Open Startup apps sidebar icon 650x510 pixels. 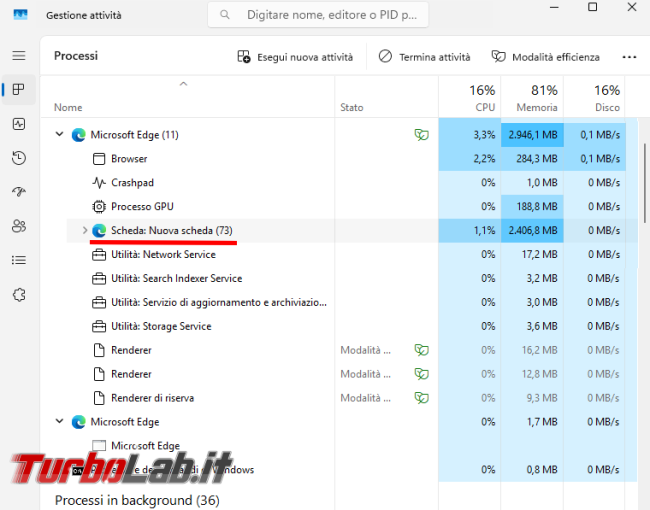pos(19,192)
